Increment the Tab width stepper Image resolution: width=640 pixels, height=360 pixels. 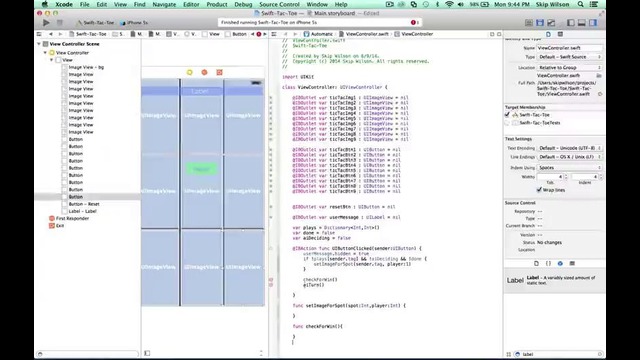coord(566,175)
